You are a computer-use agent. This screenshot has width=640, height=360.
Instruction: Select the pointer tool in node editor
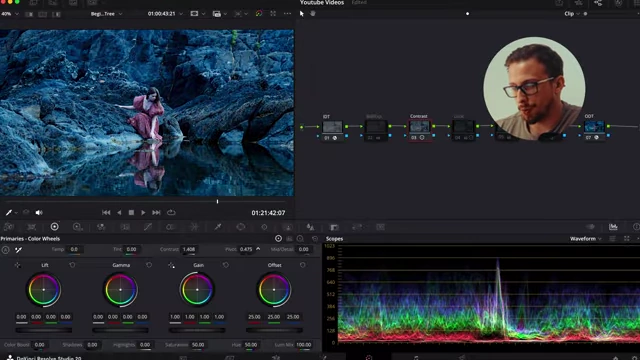[302, 13]
